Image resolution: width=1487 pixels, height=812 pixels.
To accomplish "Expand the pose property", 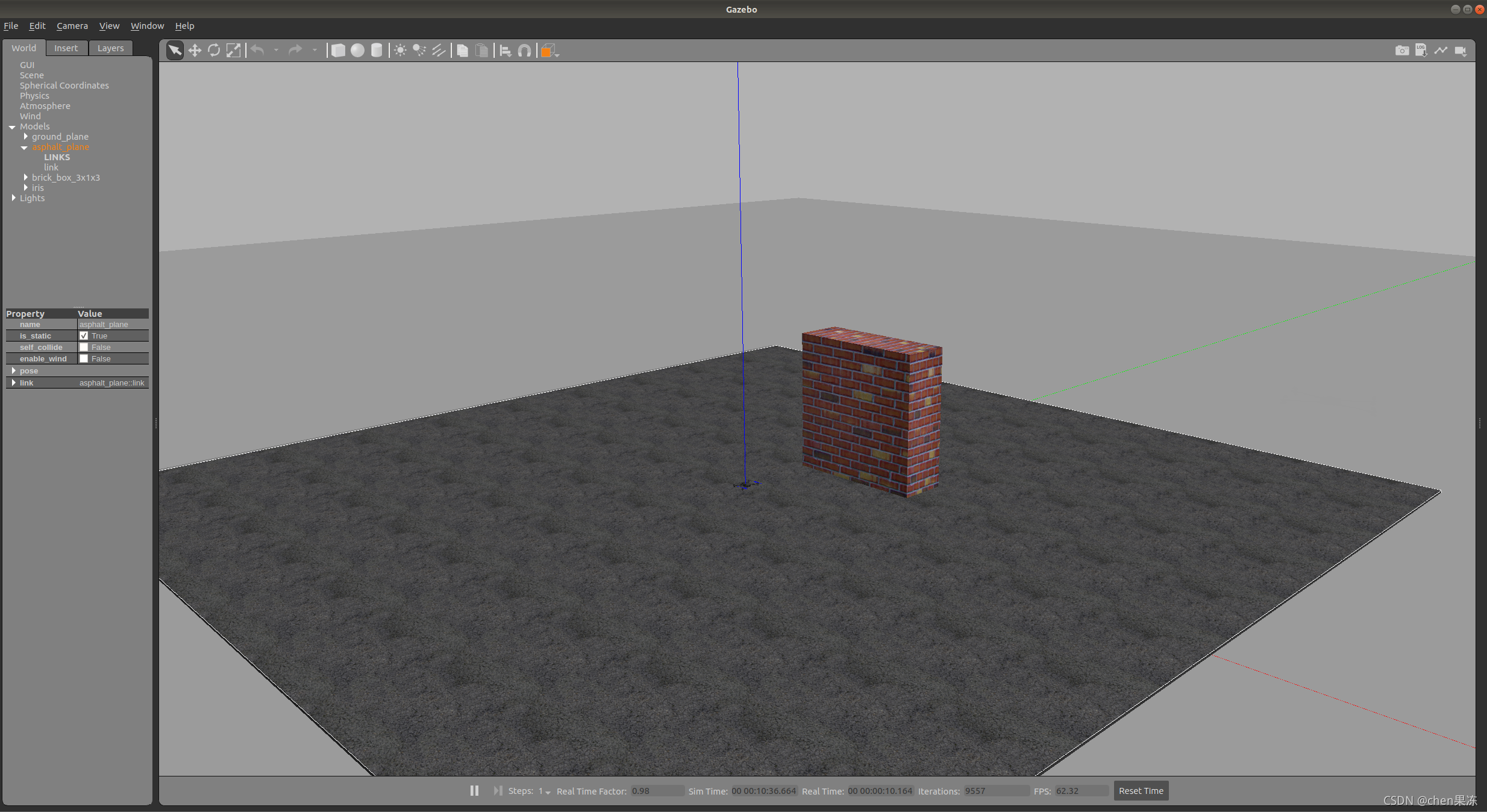I will 14,370.
